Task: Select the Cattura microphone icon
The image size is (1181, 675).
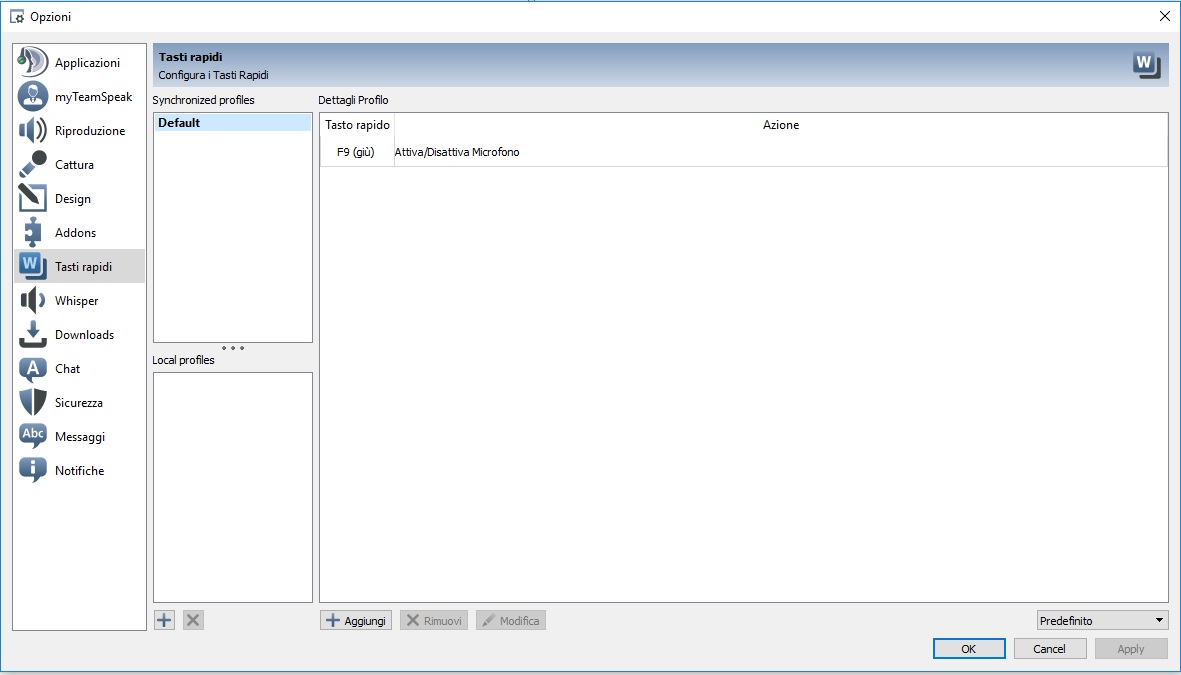Action: pyautogui.click(x=33, y=165)
